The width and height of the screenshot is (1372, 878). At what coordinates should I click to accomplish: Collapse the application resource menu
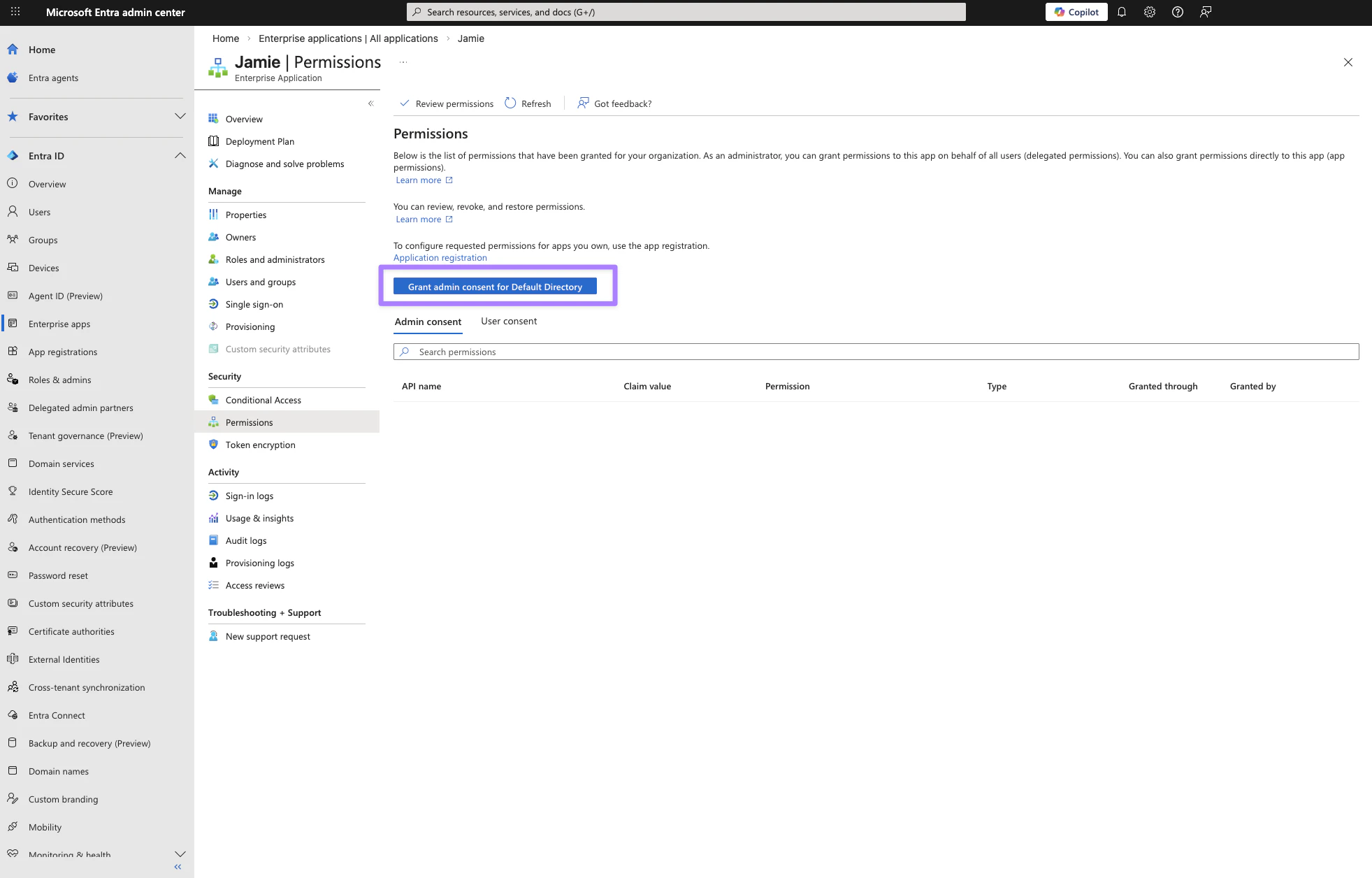pos(370,103)
